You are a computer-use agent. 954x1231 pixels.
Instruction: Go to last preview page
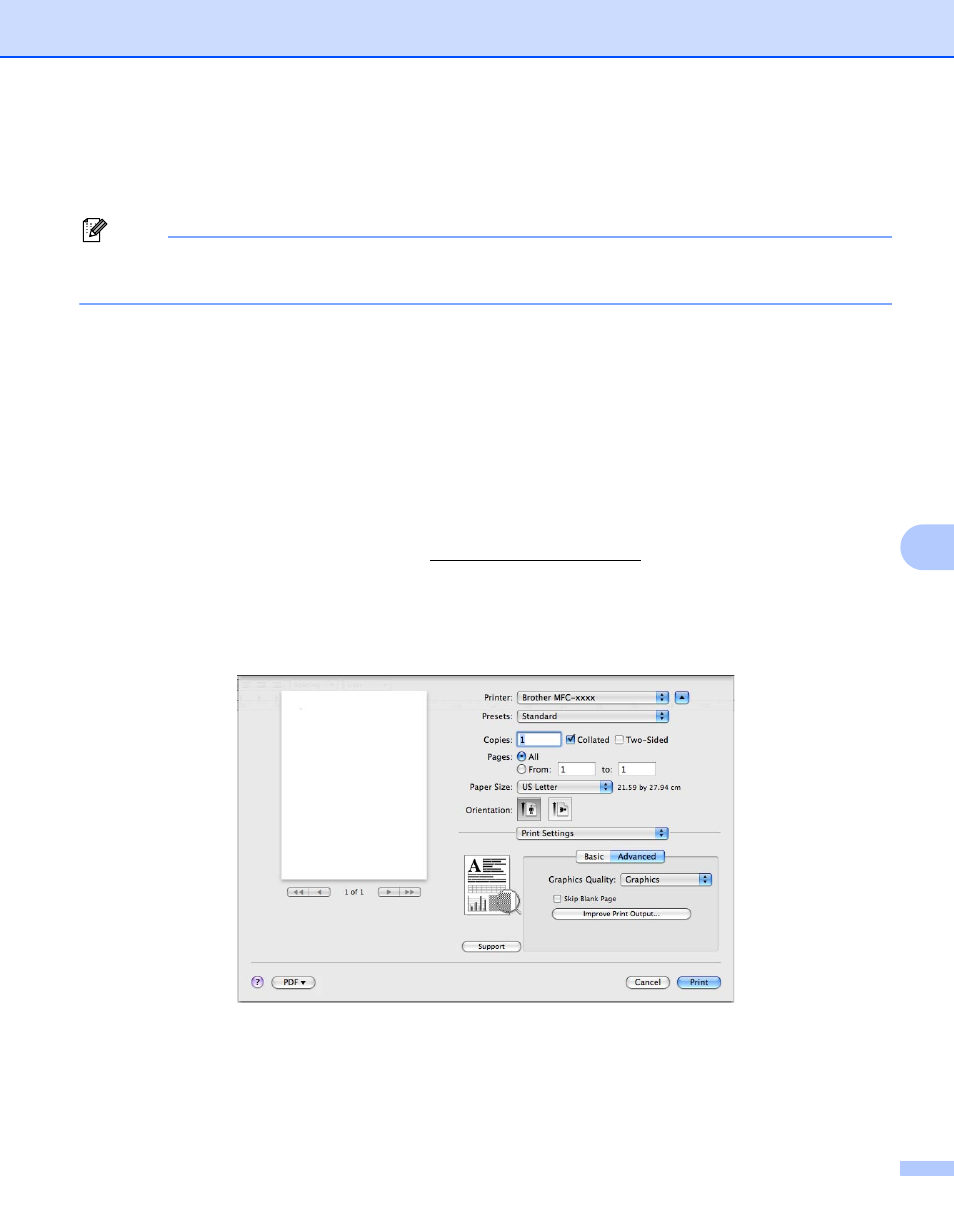(410, 891)
